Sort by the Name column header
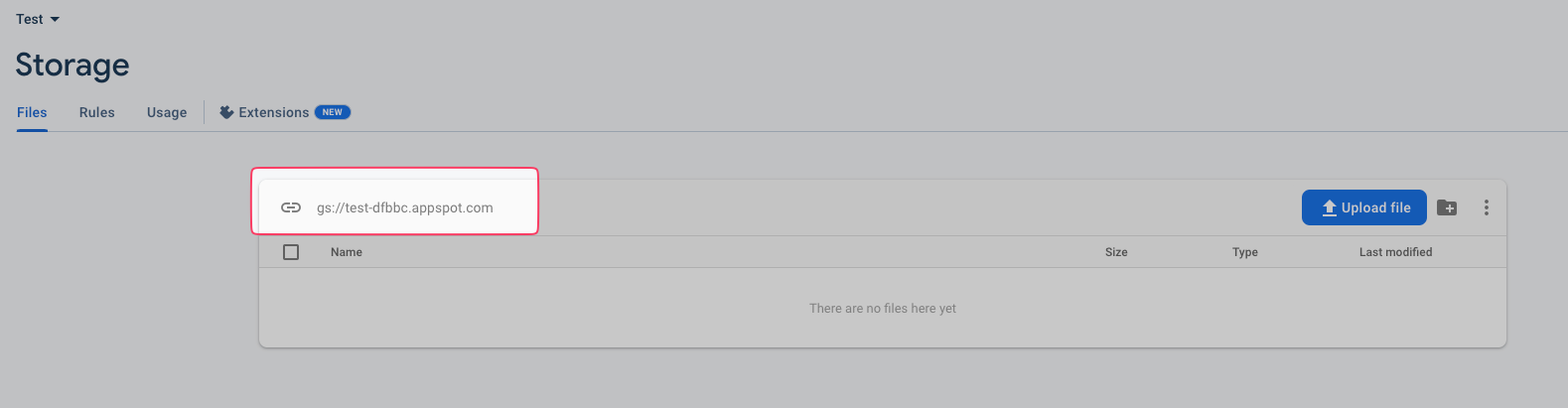This screenshot has width=1568, height=408. tap(347, 252)
